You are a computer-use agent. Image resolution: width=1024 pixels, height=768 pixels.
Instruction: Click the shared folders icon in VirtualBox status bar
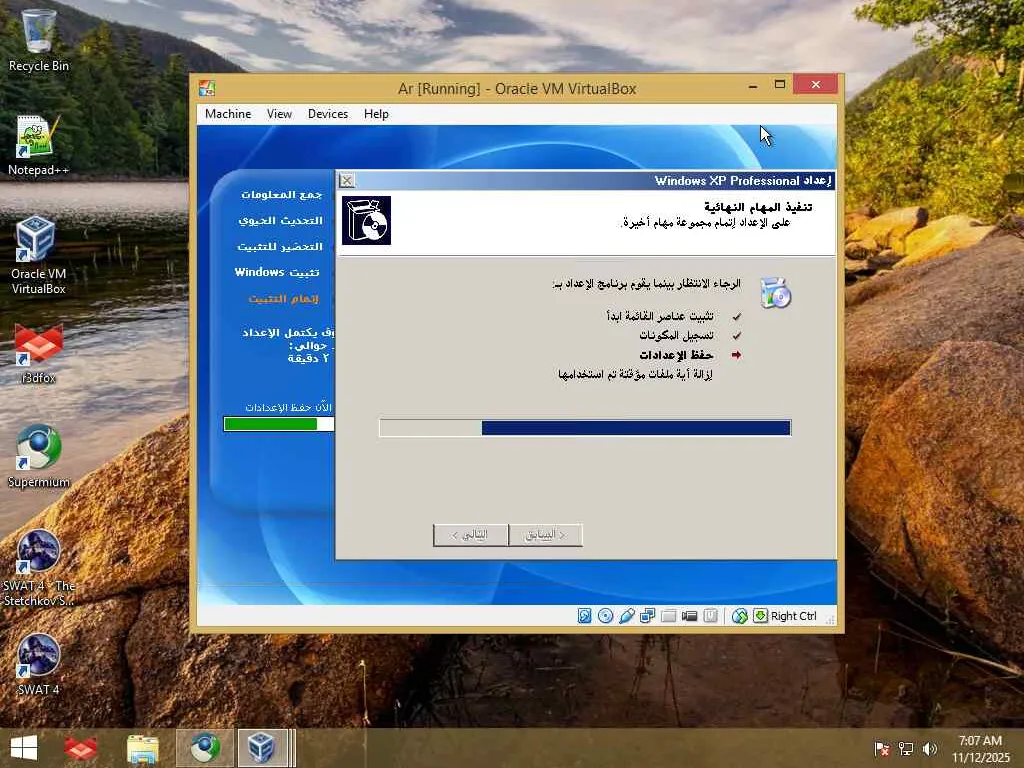[668, 616]
